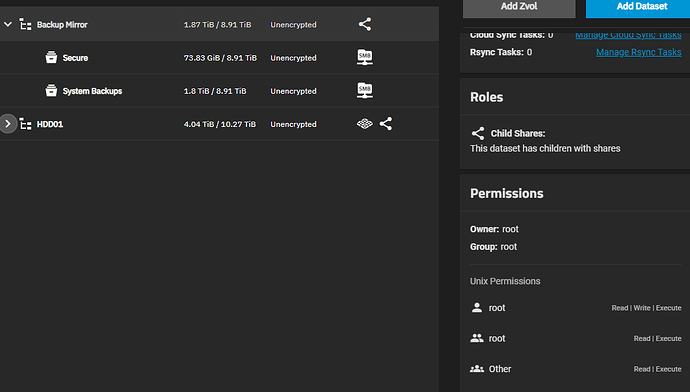
Task: Select the Secure dataset row
Action: pyautogui.click(x=219, y=58)
